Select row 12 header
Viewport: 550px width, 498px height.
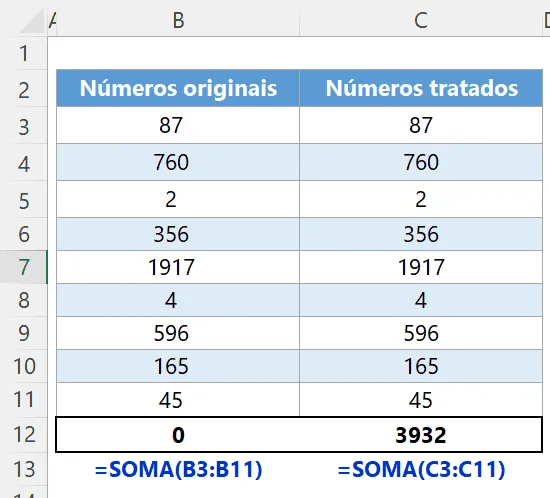click(24, 435)
